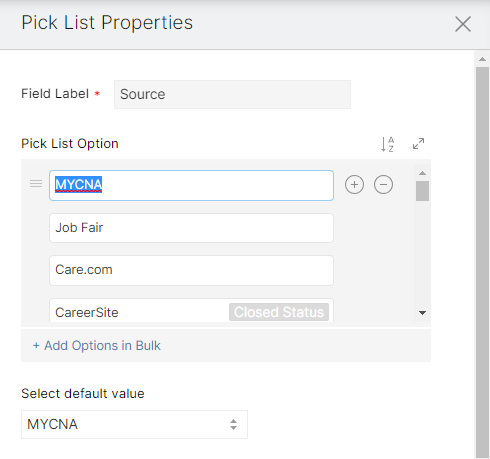The width and height of the screenshot is (490, 459).
Task: Click the Field Label Source input
Action: pyautogui.click(x=232, y=94)
